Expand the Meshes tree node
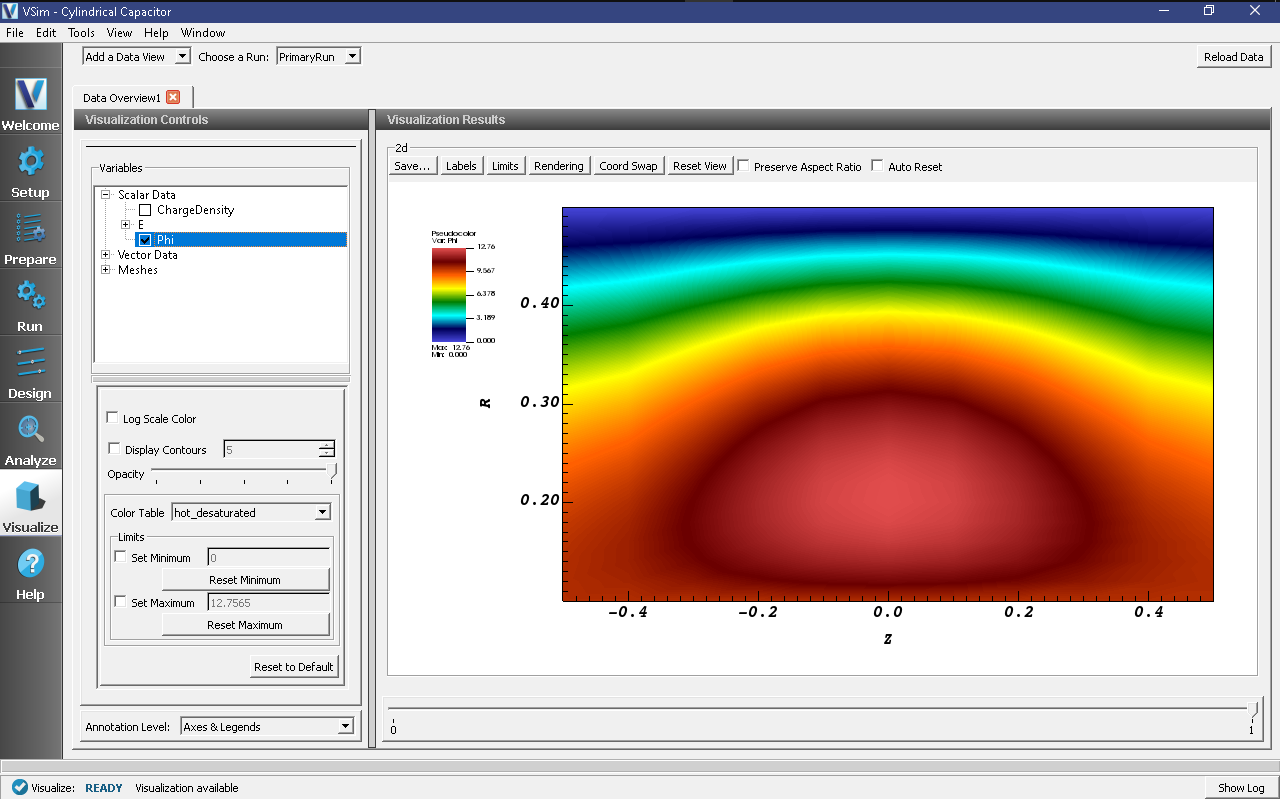Screen dimensions: 1280x800 pyautogui.click(x=106, y=270)
